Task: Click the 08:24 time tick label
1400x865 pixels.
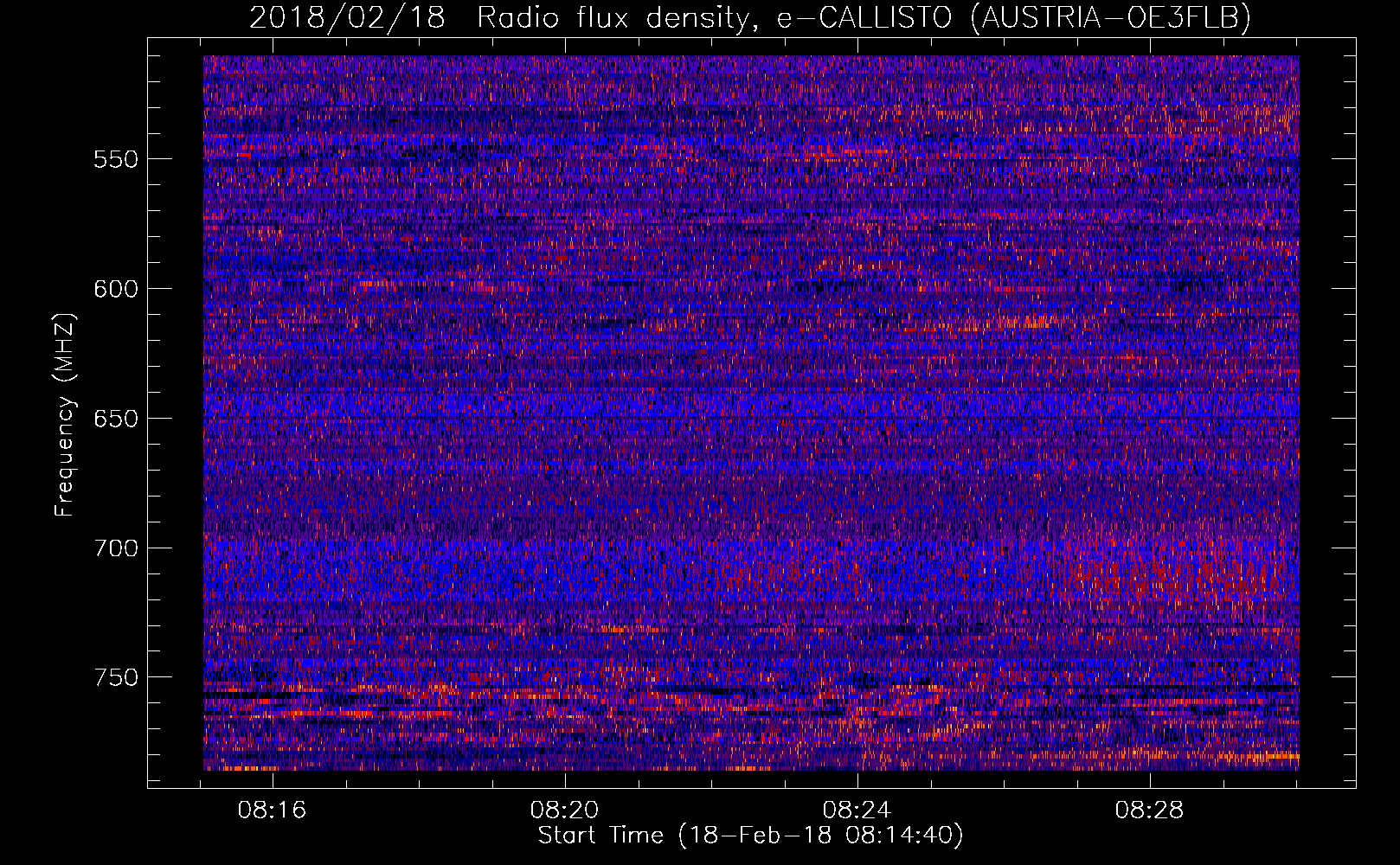Action: (x=857, y=811)
